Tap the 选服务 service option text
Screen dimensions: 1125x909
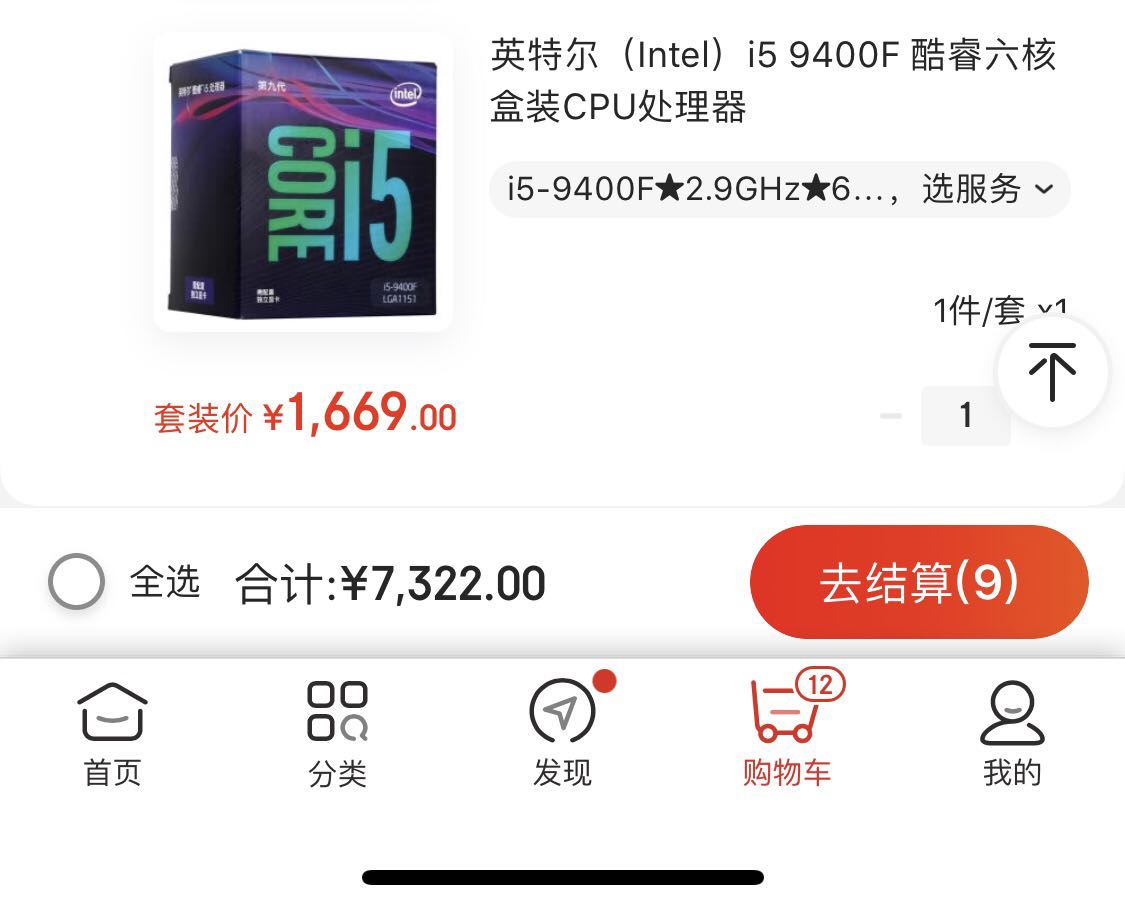(x=971, y=189)
